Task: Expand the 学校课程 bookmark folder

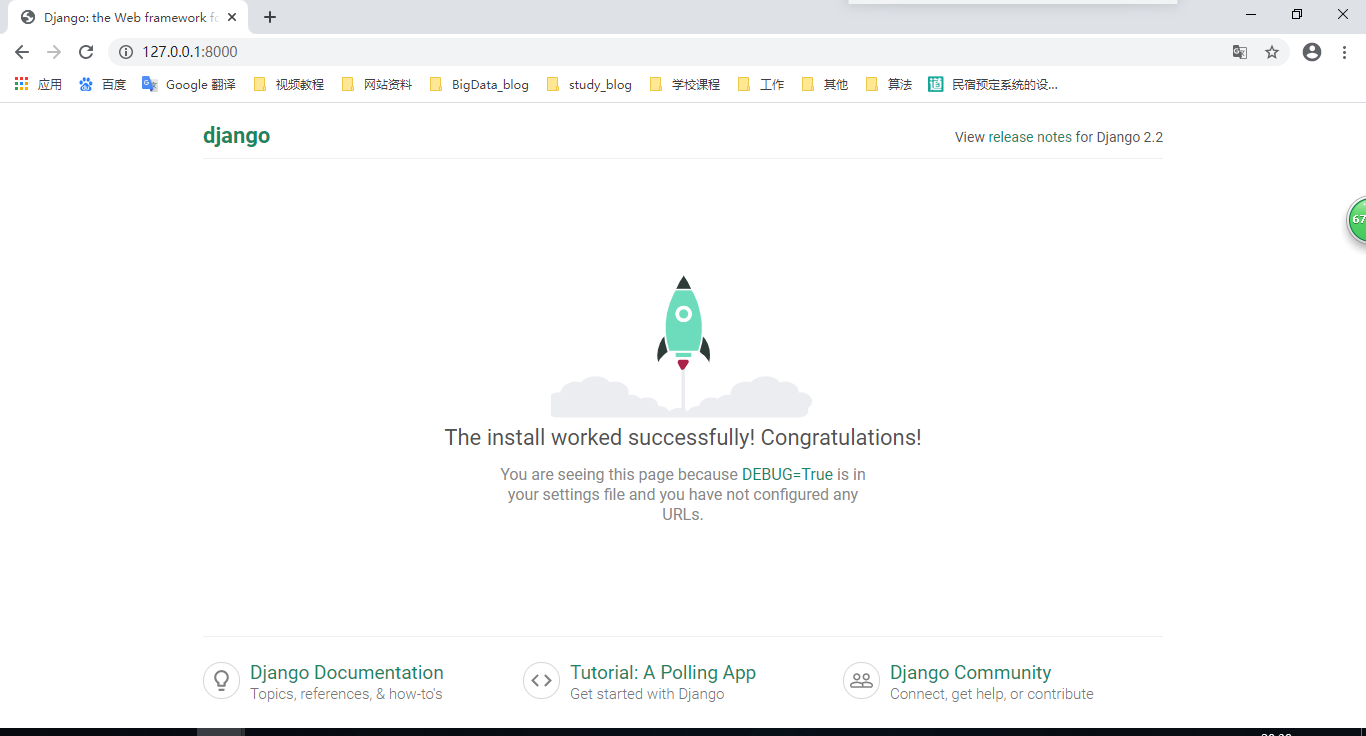Action: pyautogui.click(x=685, y=85)
